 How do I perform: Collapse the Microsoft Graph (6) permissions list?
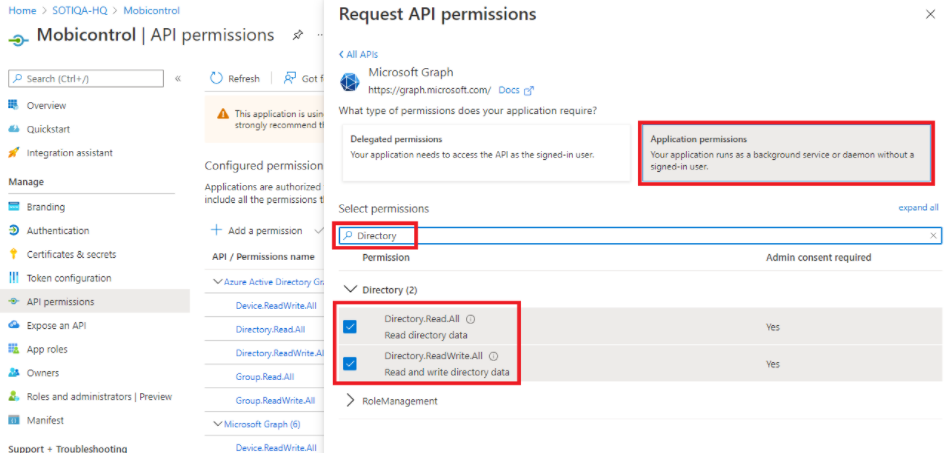[219, 424]
